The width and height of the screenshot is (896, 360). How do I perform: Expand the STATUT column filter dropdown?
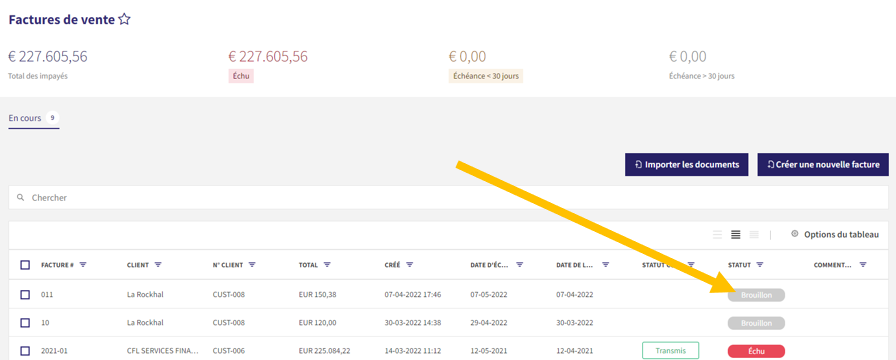click(x=760, y=265)
